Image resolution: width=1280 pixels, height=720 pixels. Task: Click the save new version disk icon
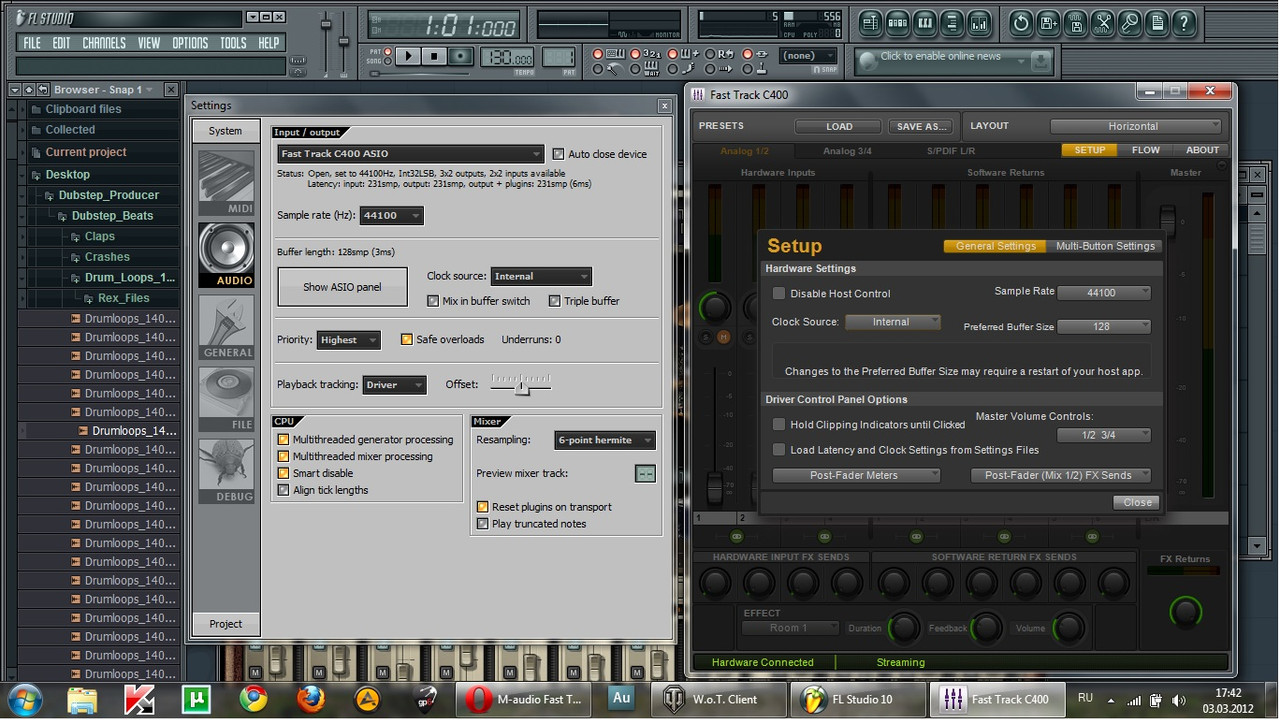tap(1048, 23)
